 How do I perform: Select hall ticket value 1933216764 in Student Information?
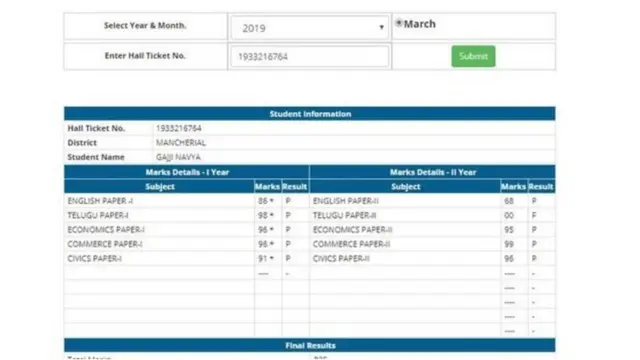click(179, 128)
